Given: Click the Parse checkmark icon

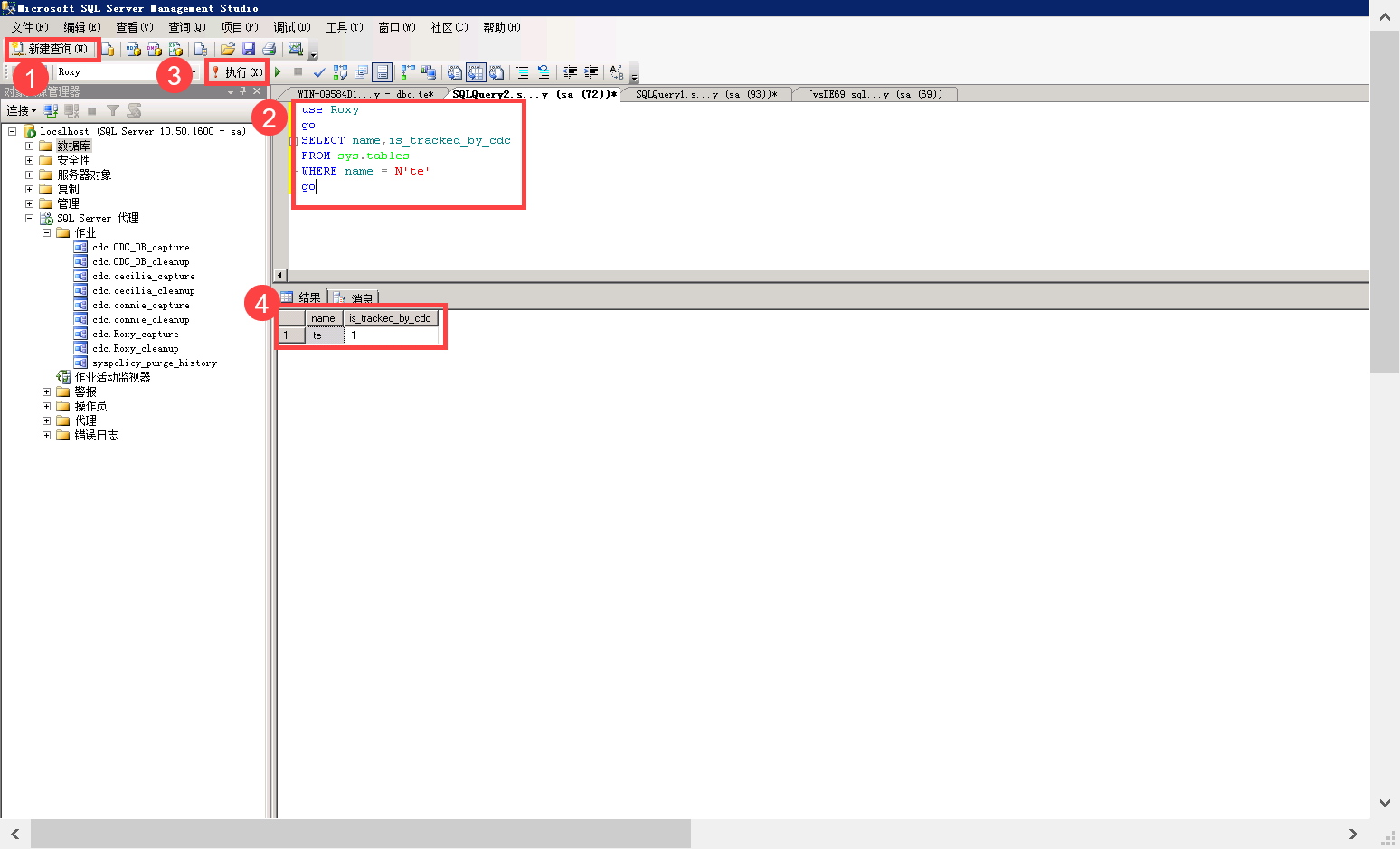Looking at the screenshot, I should [x=319, y=72].
